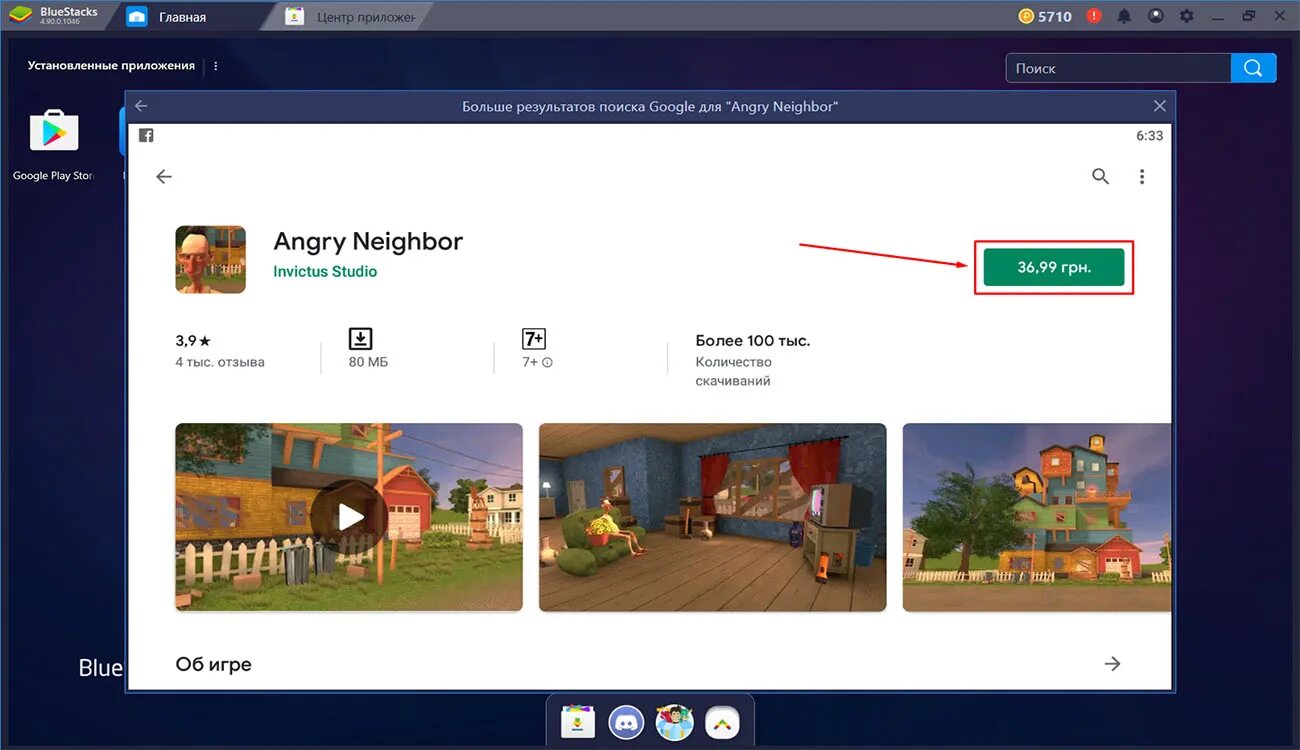Click the user account icon in title bar
The image size is (1300, 750).
coord(1155,15)
